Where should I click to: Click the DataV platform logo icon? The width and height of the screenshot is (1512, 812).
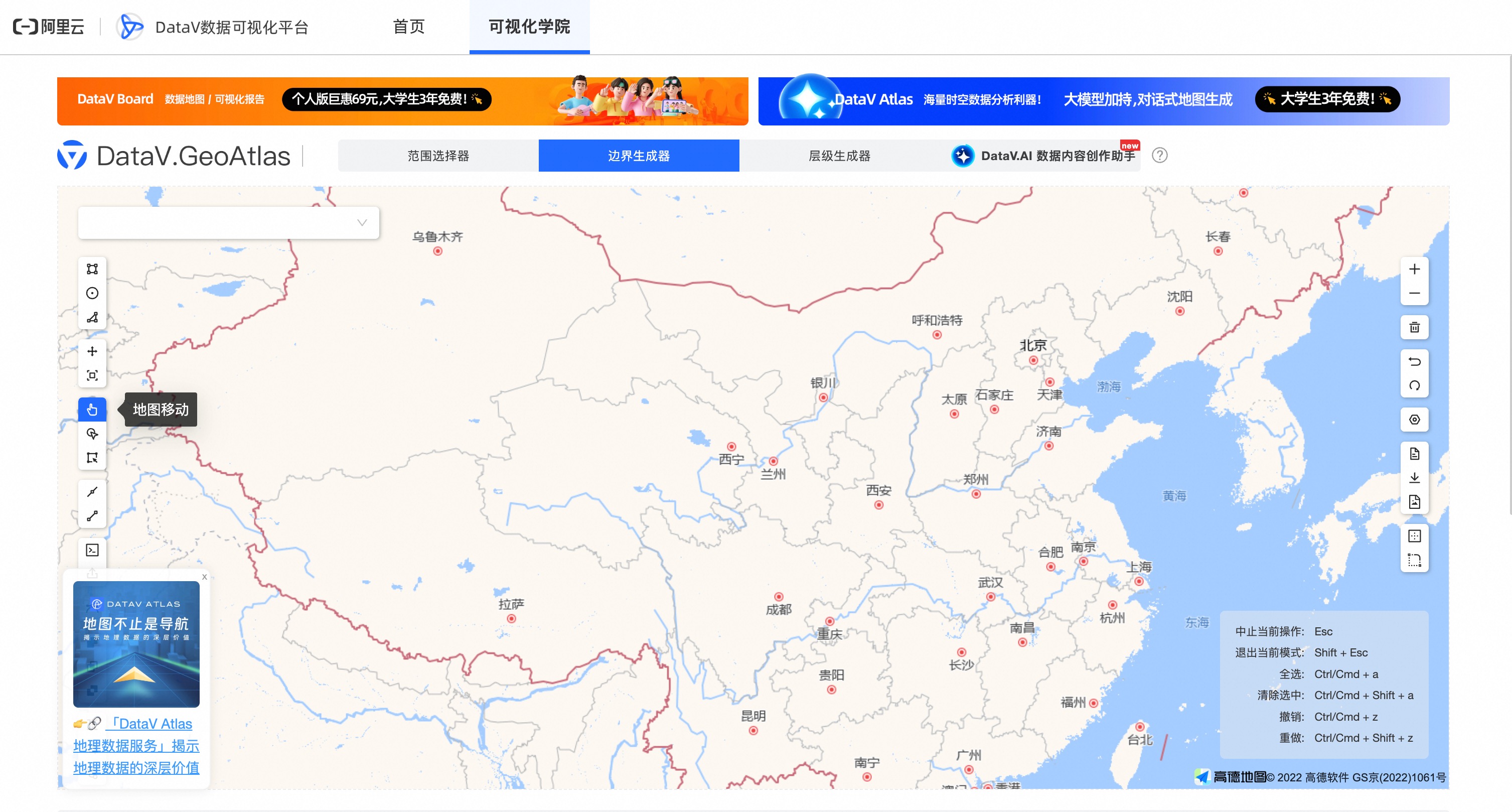tap(130, 27)
